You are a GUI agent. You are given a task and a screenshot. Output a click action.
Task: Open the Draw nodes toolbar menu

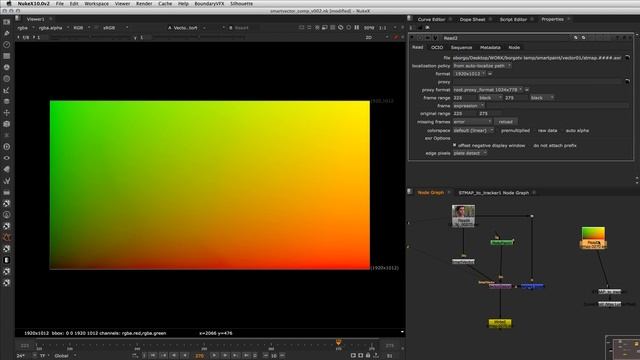[7, 33]
